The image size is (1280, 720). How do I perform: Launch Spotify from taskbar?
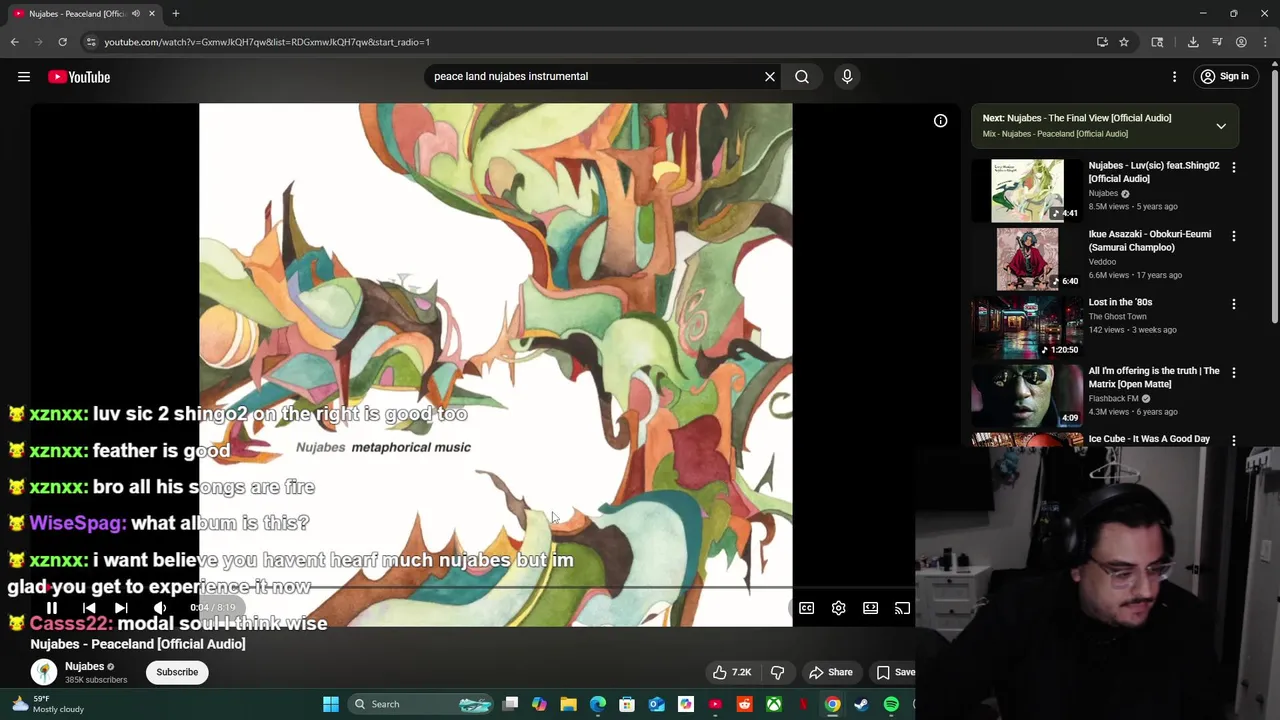(891, 704)
